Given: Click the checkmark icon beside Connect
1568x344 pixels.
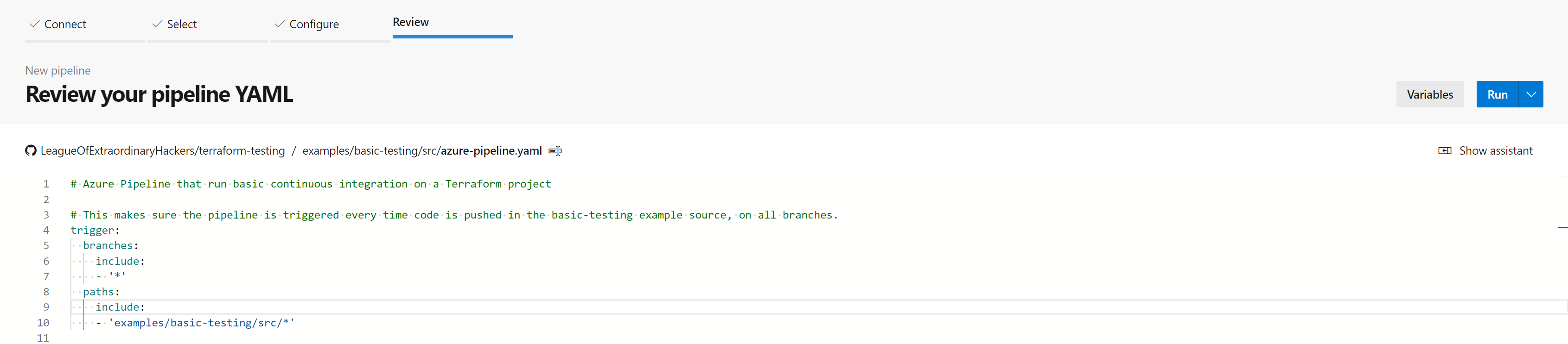Looking at the screenshot, I should 35,25.
